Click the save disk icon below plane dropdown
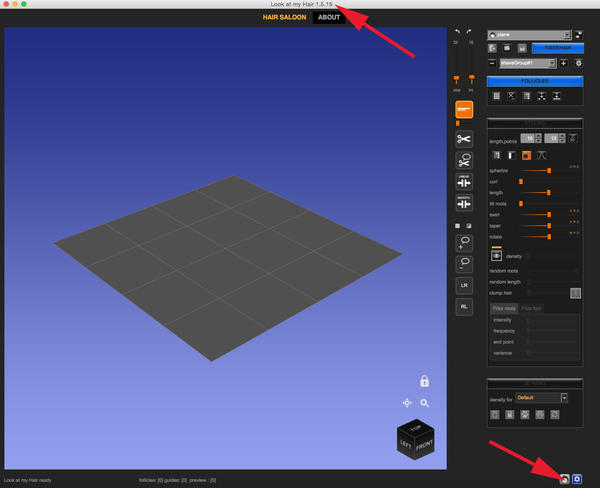Screen dimensions: 600x488 coord(522,48)
